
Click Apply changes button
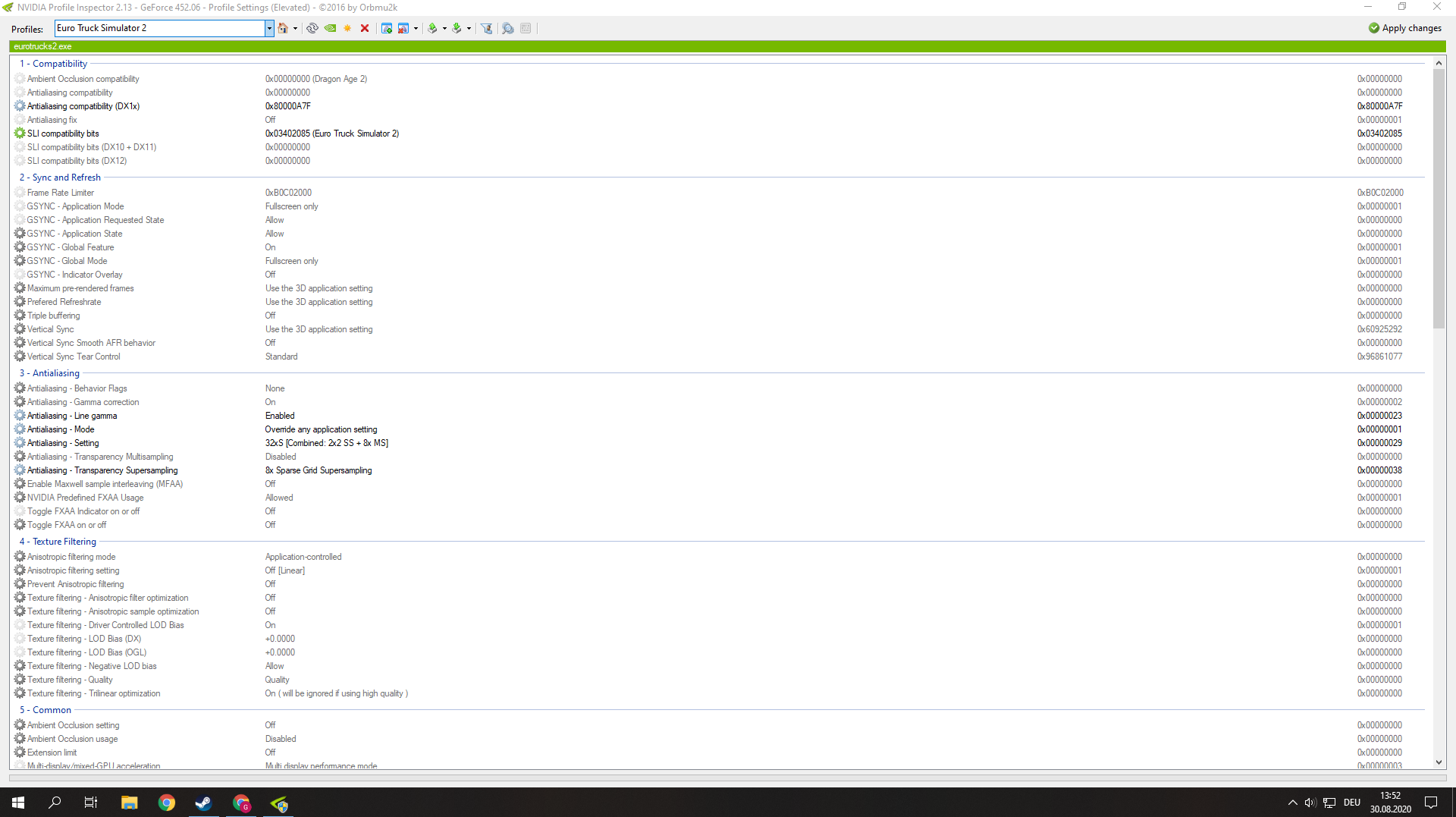click(x=1405, y=28)
